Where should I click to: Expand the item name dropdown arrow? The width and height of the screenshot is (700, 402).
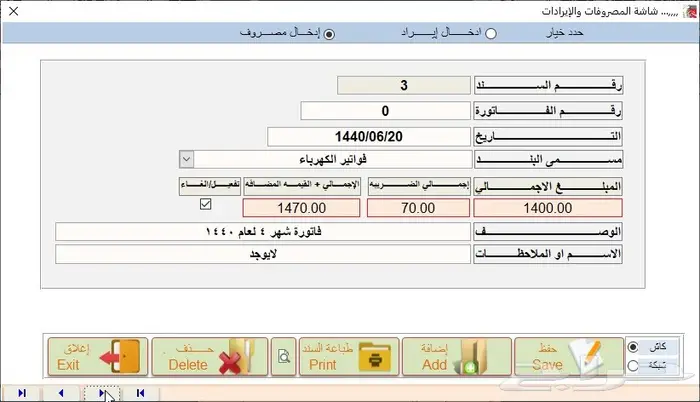coord(187,159)
